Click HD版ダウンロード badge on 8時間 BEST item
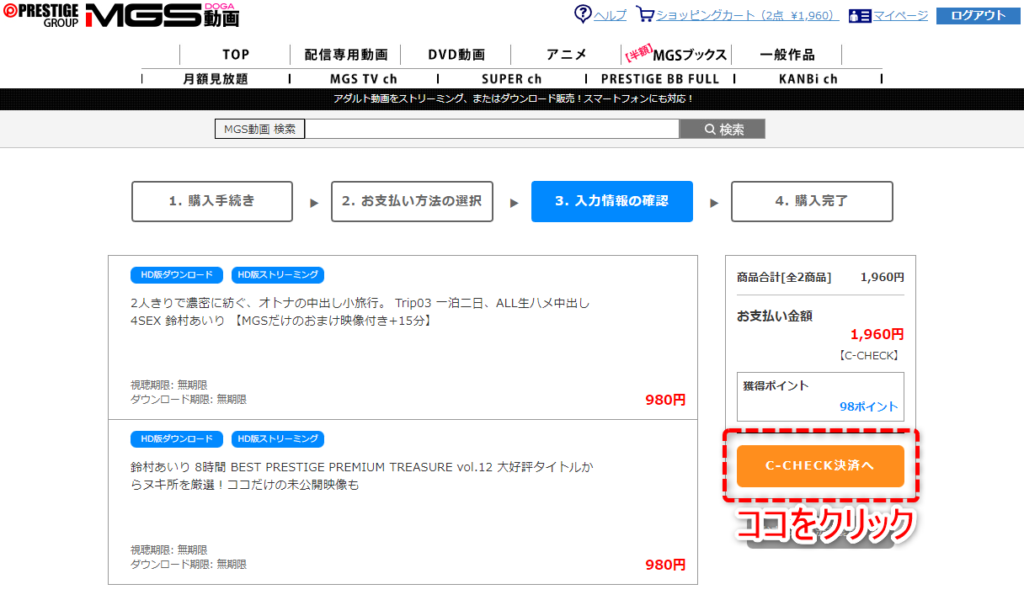Viewport: 1024px width, 616px height. point(176,439)
